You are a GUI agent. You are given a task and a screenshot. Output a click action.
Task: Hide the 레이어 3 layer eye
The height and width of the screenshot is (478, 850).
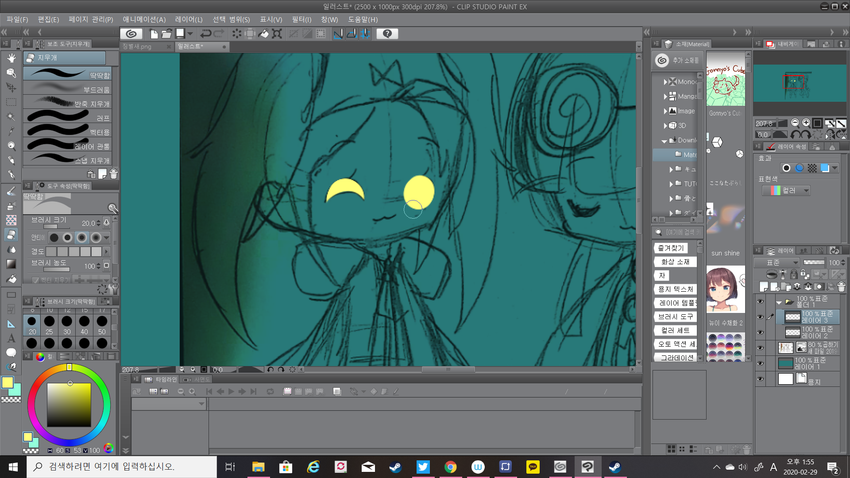(x=760, y=317)
